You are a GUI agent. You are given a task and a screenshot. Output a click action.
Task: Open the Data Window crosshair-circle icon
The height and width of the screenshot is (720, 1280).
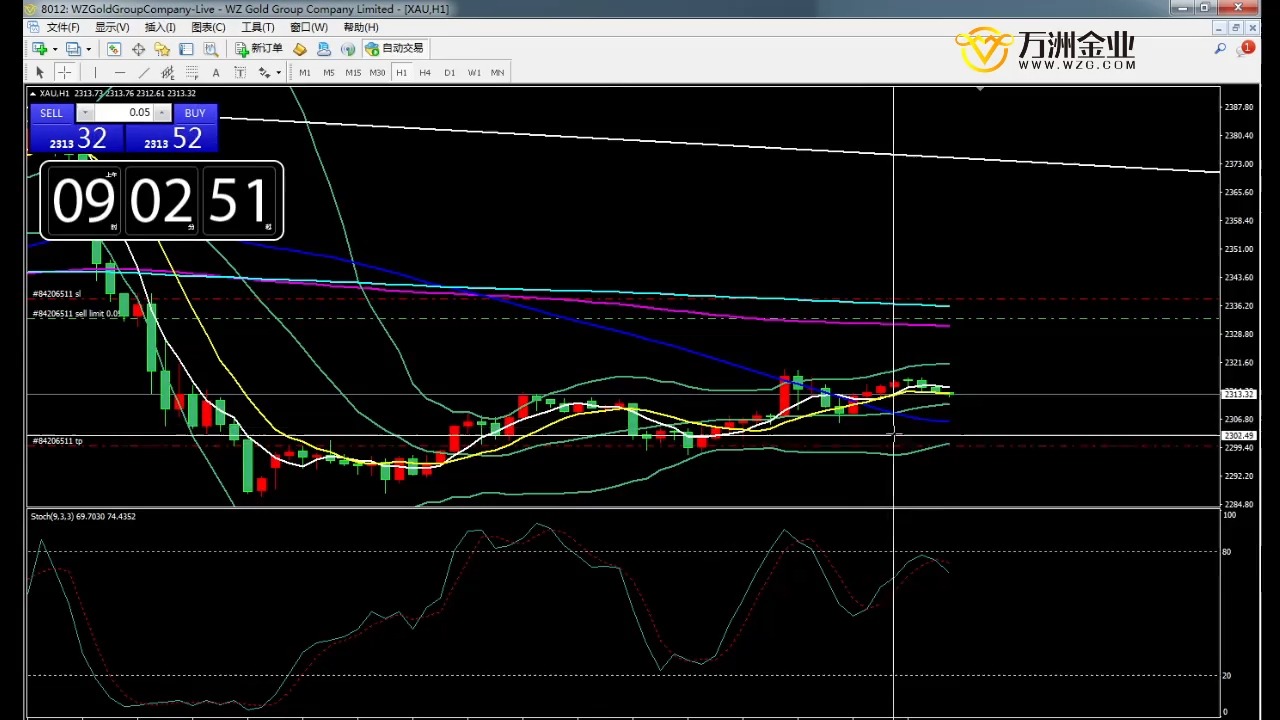pos(138,48)
